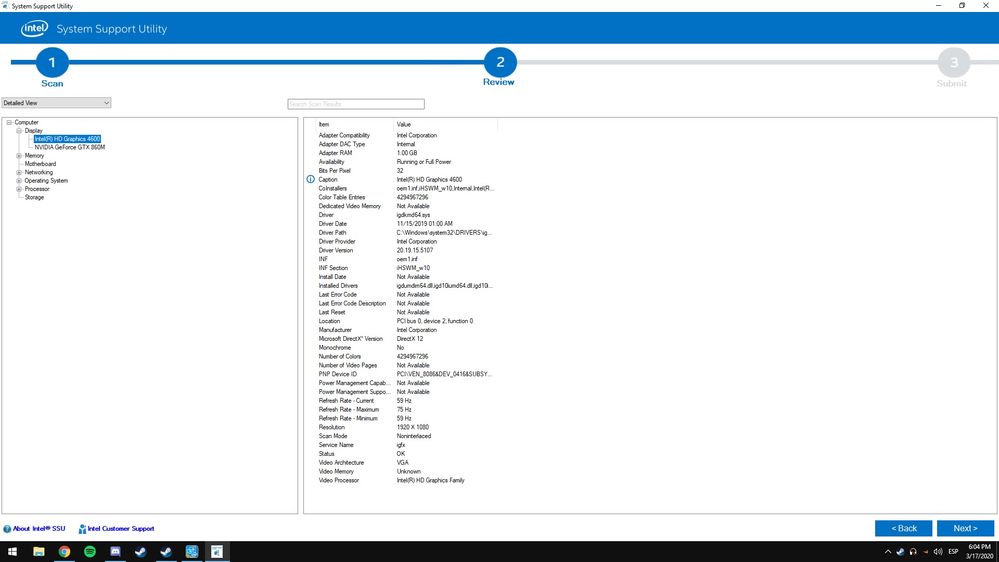999x562 pixels.
Task: Collapse the Display tree node
Action: tap(19, 131)
